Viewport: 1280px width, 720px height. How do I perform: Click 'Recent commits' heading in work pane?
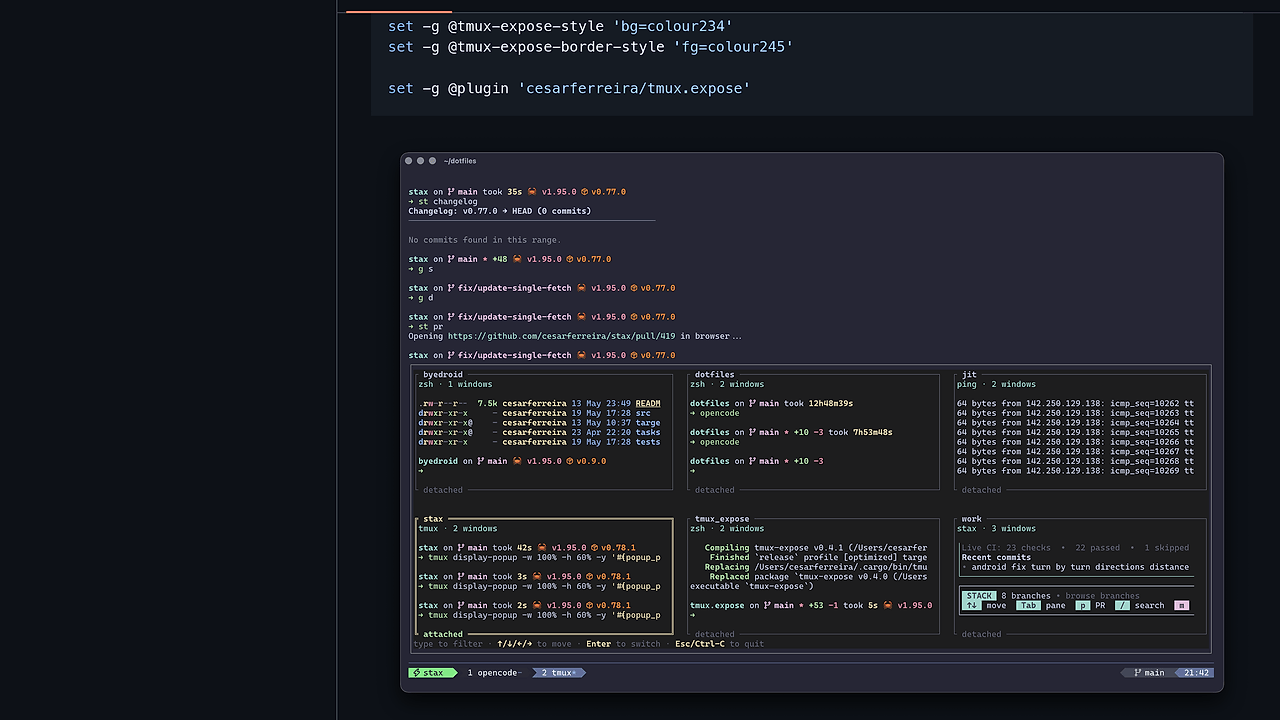point(996,557)
